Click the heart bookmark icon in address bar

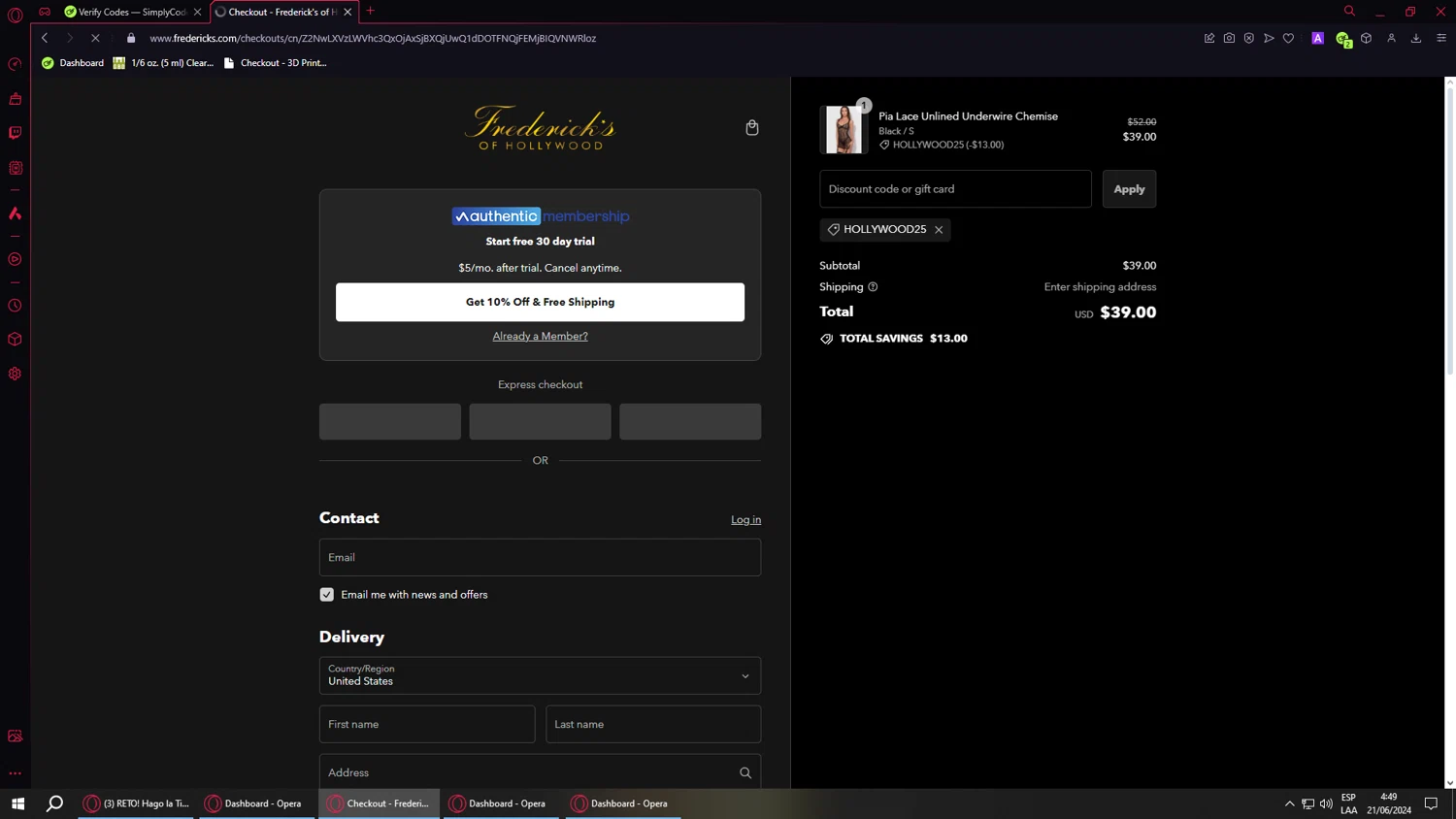(x=1288, y=38)
